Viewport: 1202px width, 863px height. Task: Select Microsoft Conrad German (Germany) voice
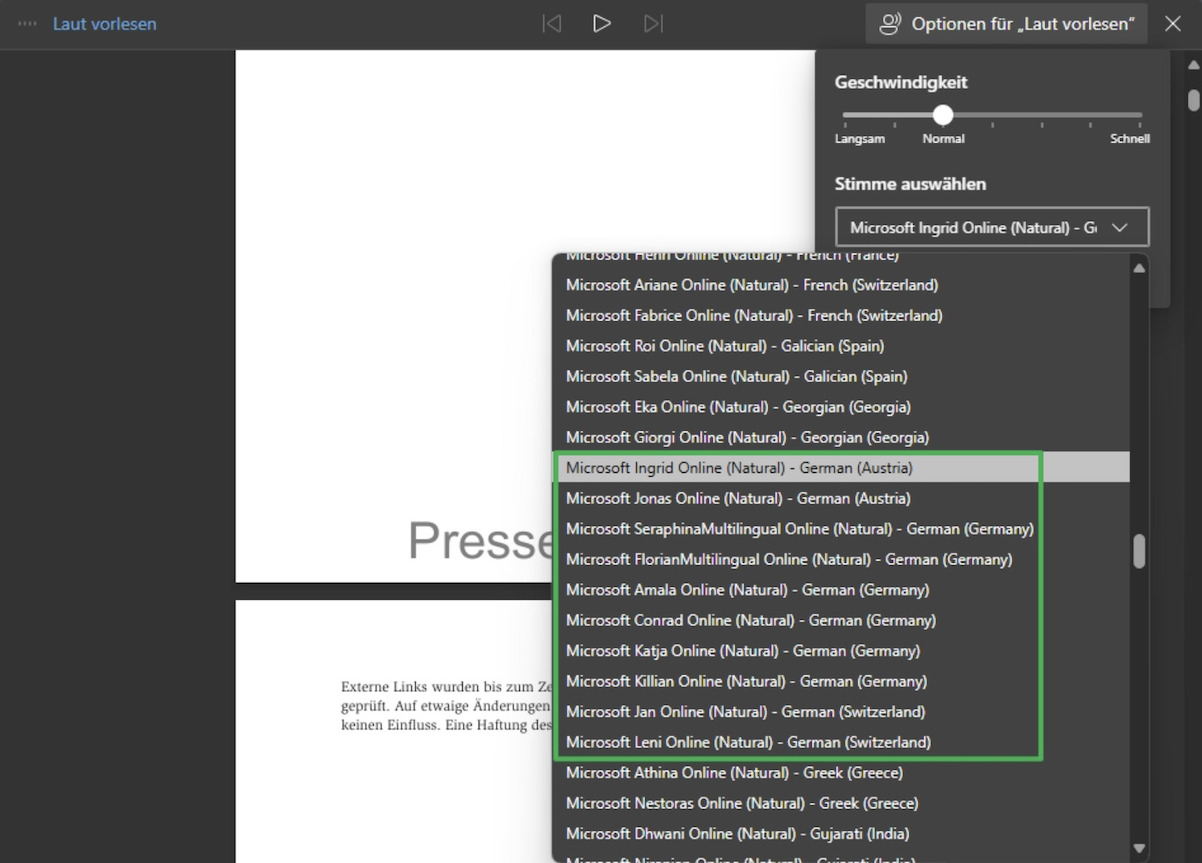841,620
